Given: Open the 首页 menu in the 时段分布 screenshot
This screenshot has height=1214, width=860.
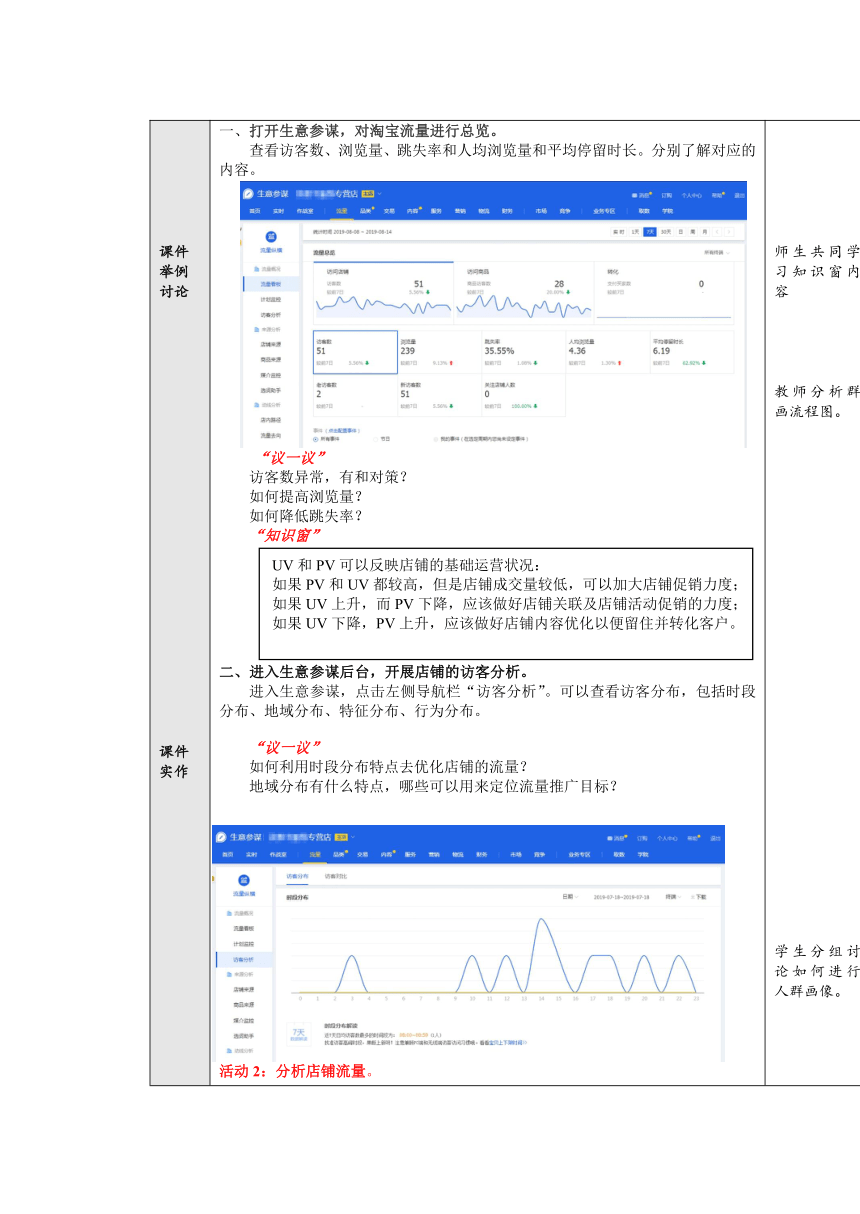Looking at the screenshot, I should click(x=228, y=854).
